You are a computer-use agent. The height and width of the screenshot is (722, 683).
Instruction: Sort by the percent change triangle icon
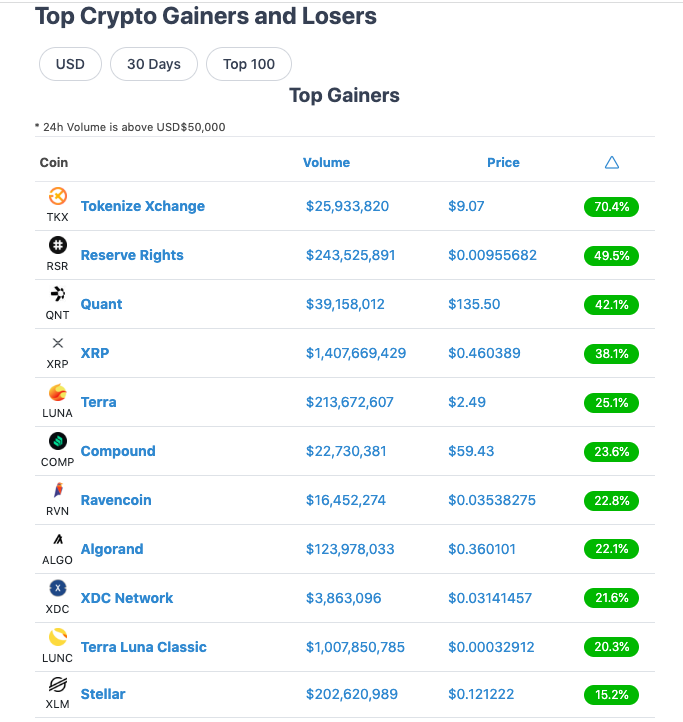(x=612, y=163)
